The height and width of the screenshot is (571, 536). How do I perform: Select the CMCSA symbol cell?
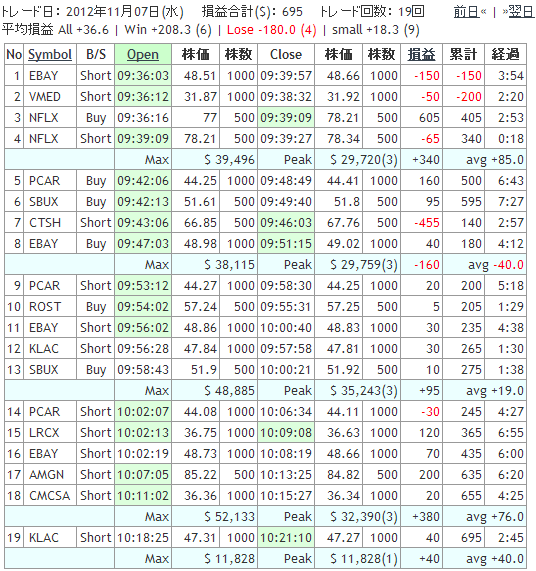pos(50,496)
